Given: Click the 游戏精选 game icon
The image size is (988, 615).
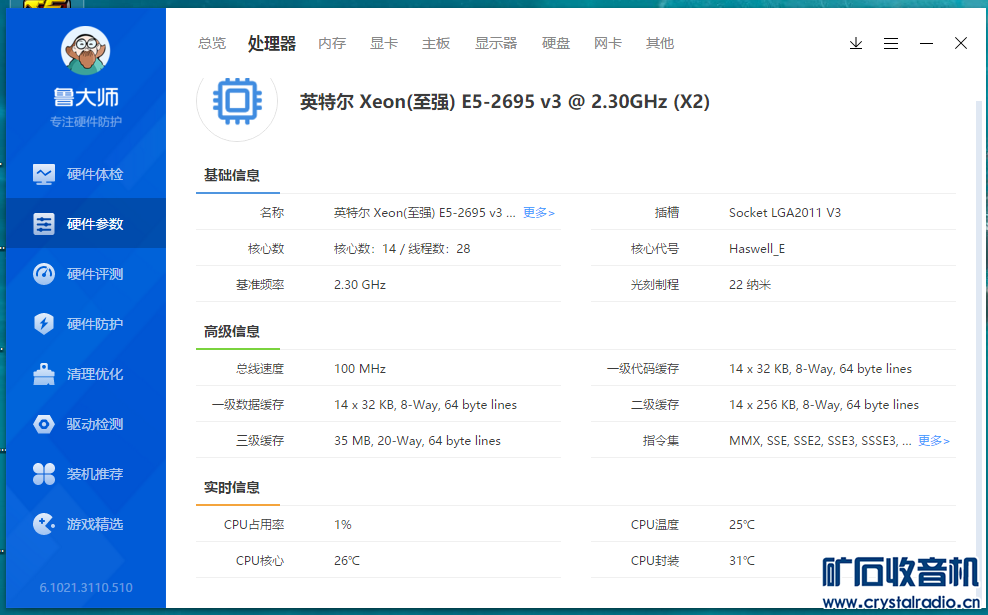Looking at the screenshot, I should click(44, 524).
